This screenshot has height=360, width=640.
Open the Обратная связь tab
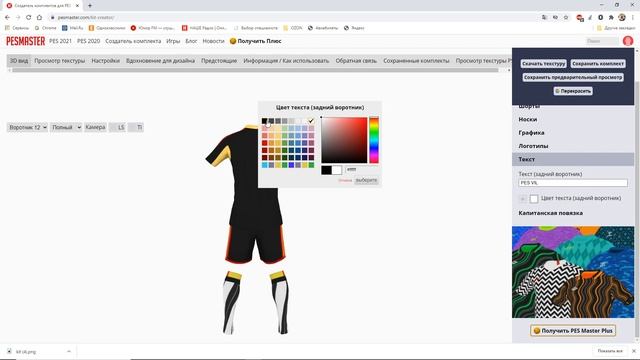click(356, 60)
